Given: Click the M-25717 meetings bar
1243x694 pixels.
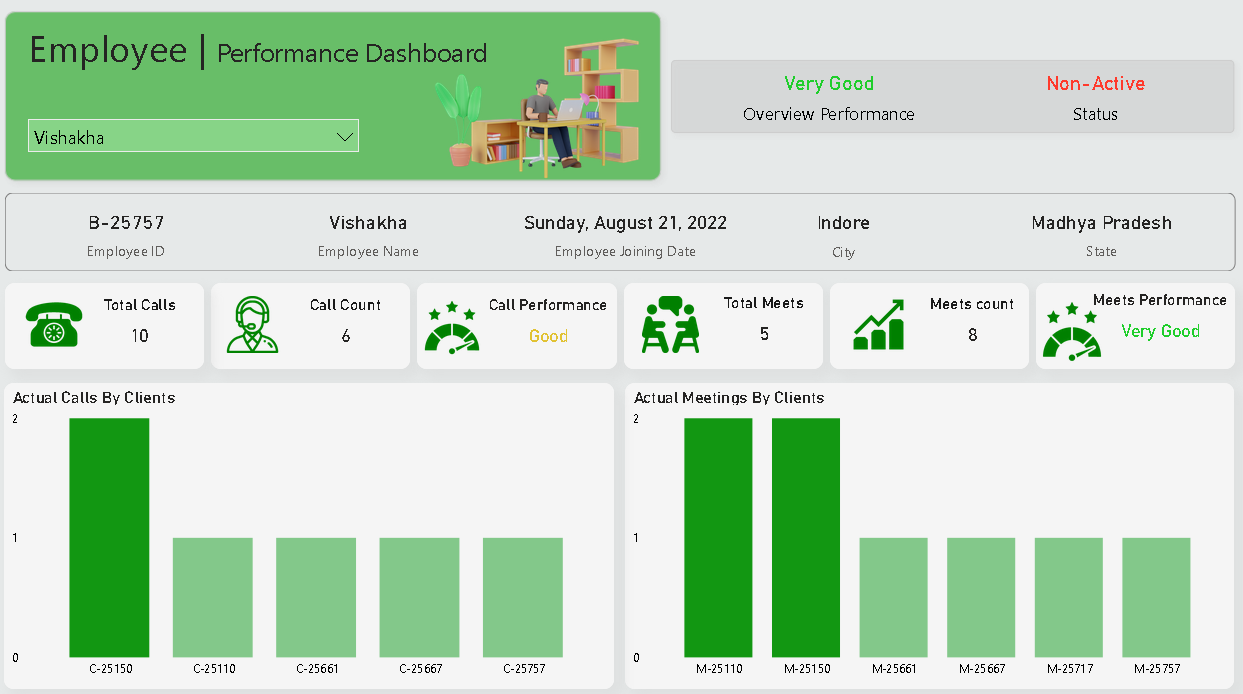Looking at the screenshot, I should click(1069, 597).
